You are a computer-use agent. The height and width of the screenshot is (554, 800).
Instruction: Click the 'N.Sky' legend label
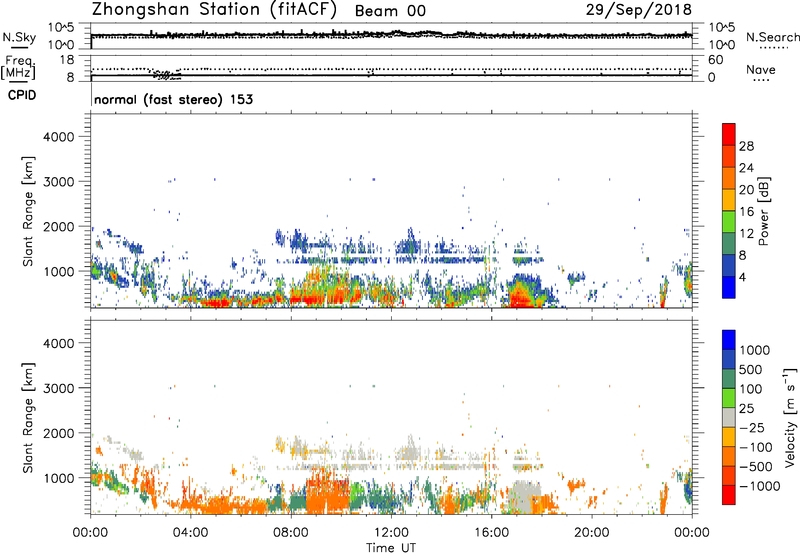pos(19,37)
